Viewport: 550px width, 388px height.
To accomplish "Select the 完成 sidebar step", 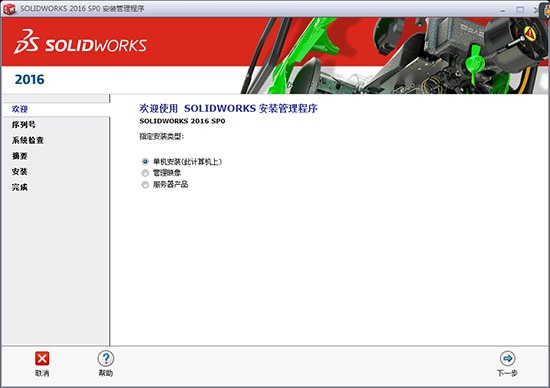I will 20,187.
